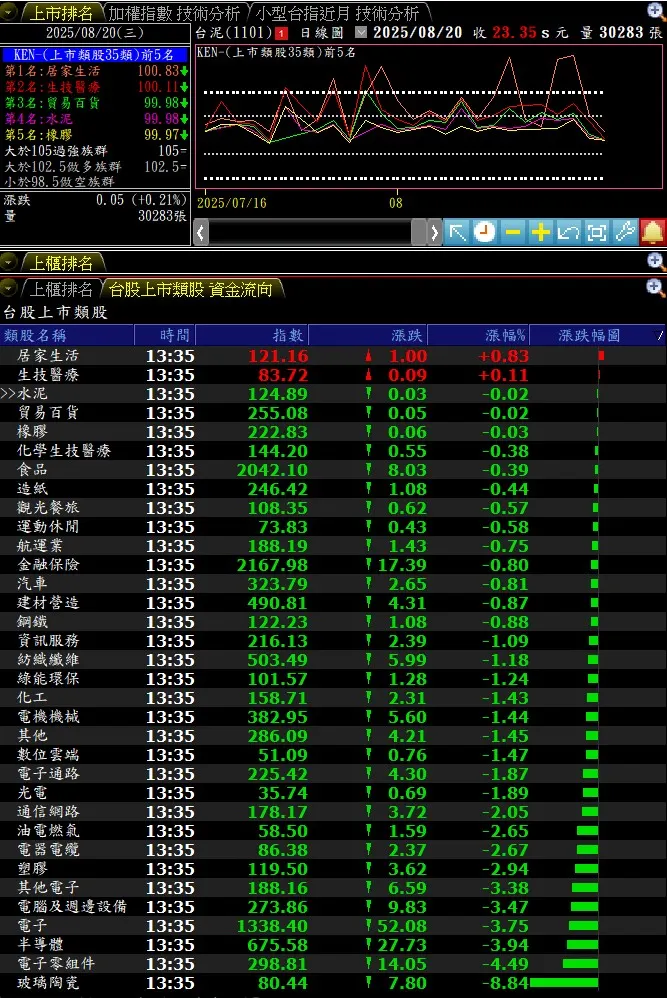
Task: Open the 日線圖 chart period selector
Action: pyautogui.click(x=321, y=32)
